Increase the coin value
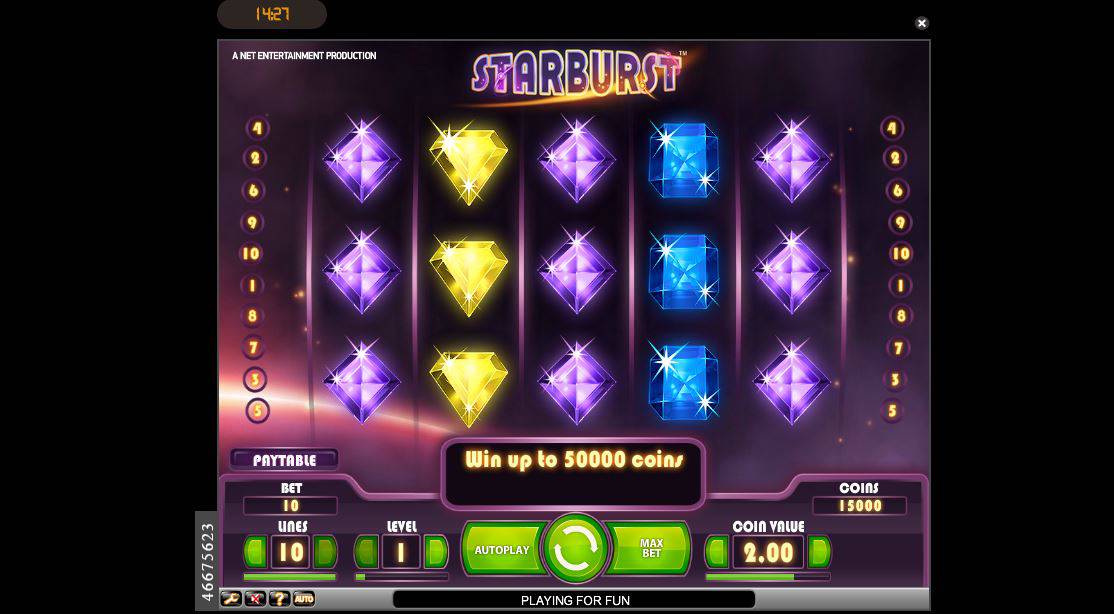Screen dimensions: 1114x614 pos(818,552)
